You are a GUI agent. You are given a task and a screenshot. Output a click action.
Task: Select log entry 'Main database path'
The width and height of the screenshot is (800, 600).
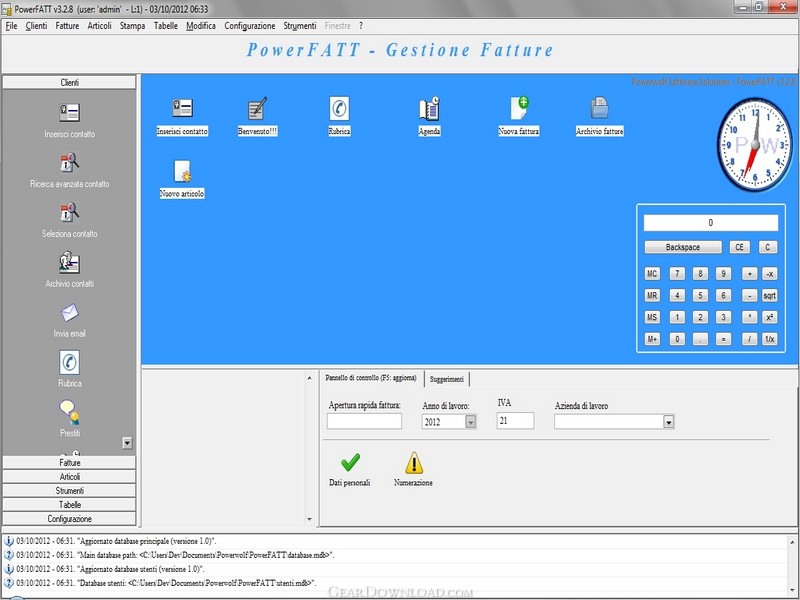pos(394,555)
